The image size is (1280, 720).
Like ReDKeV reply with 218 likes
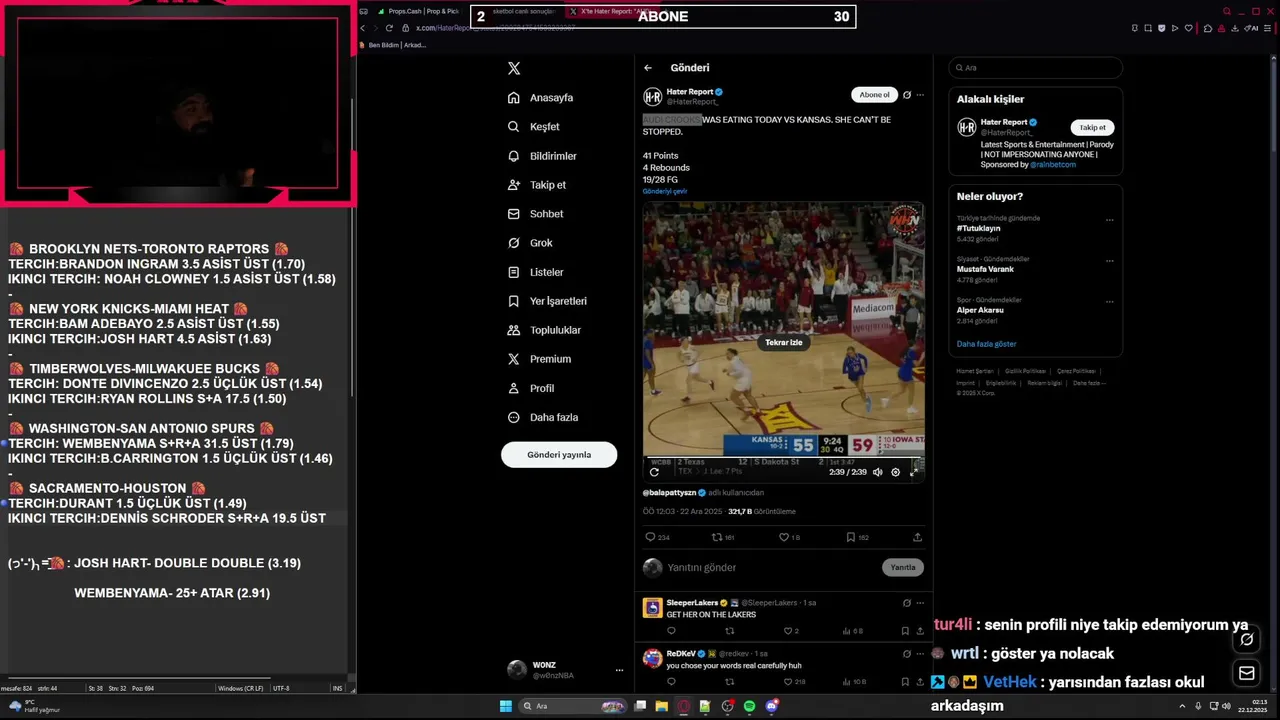pos(793,682)
